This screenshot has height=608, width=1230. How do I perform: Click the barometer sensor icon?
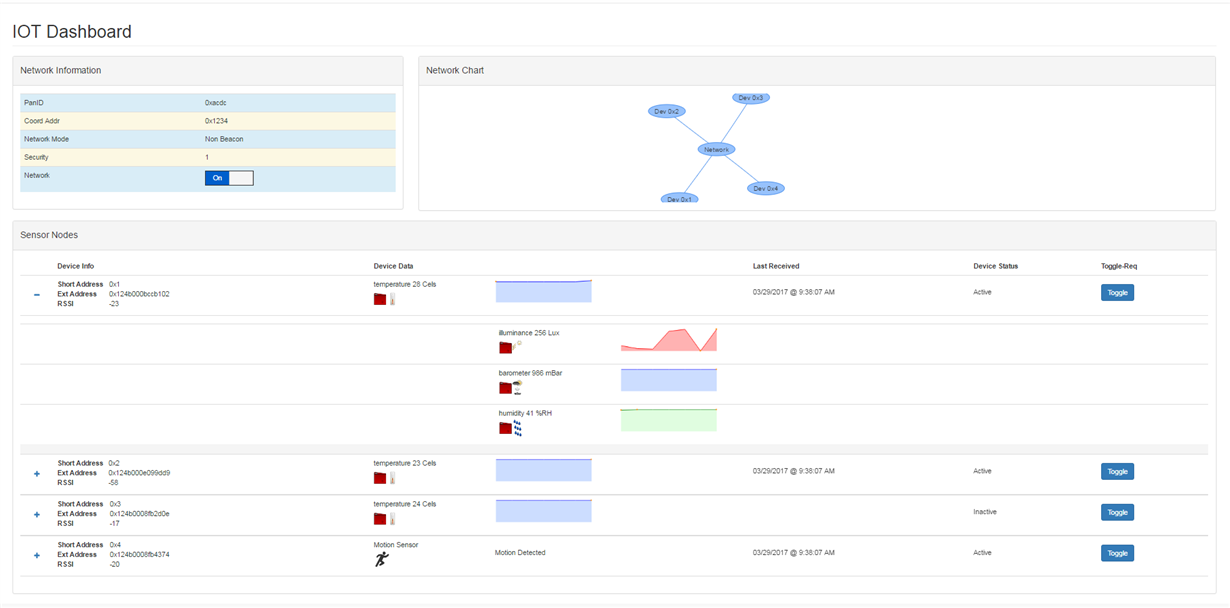[x=518, y=387]
